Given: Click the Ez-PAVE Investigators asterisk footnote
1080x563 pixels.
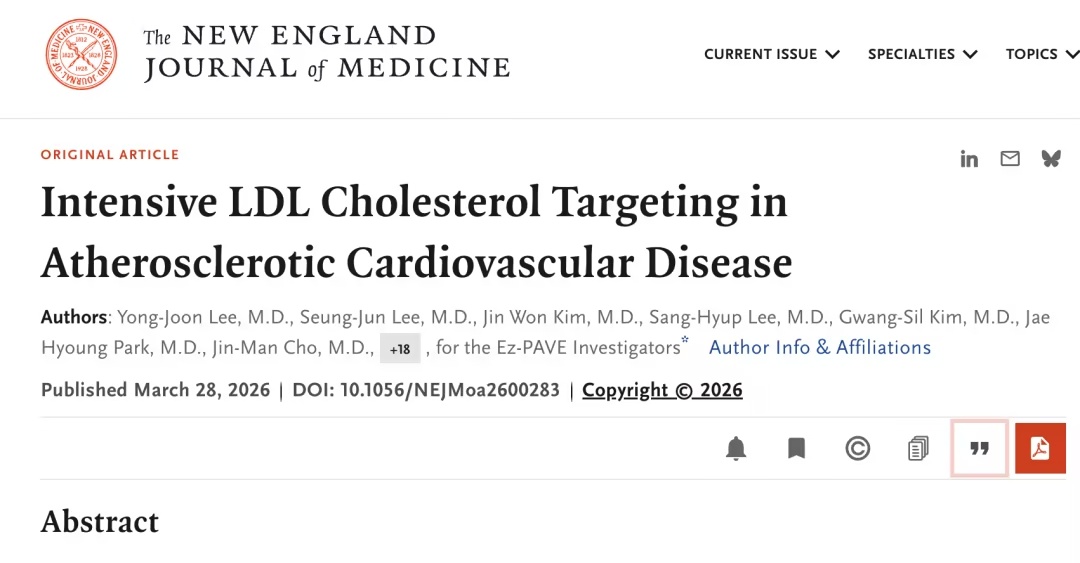Looking at the screenshot, I should tap(685, 342).
